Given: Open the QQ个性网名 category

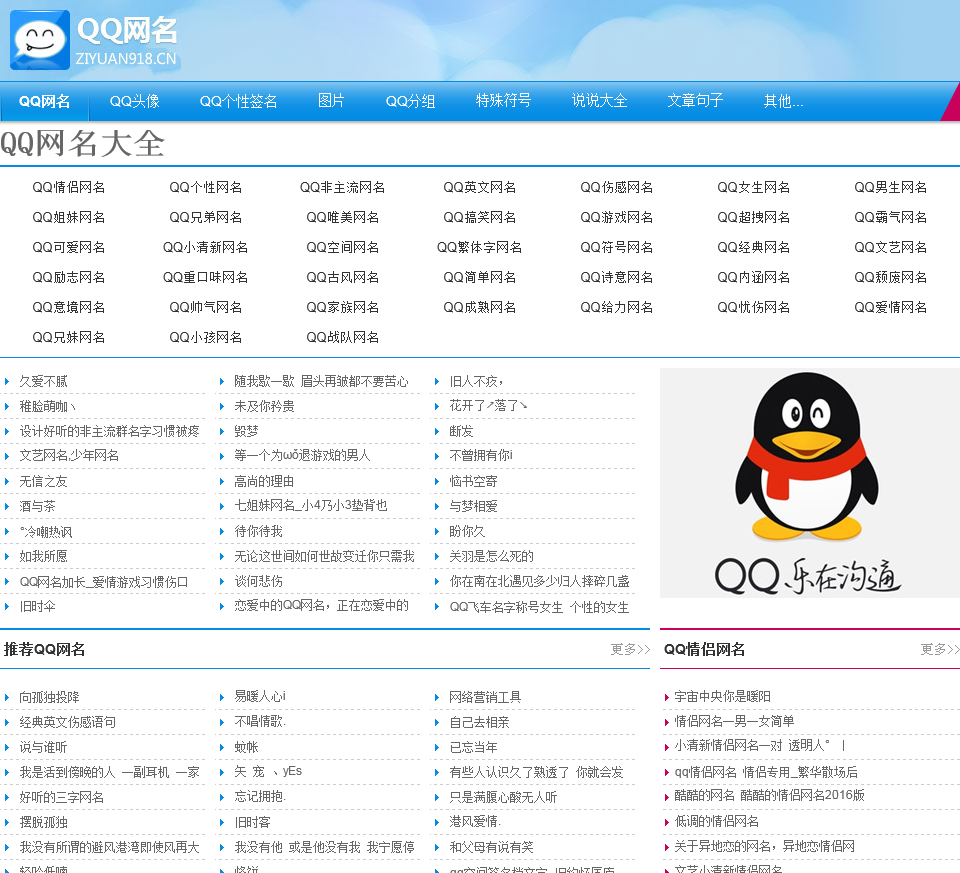Looking at the screenshot, I should (206, 187).
